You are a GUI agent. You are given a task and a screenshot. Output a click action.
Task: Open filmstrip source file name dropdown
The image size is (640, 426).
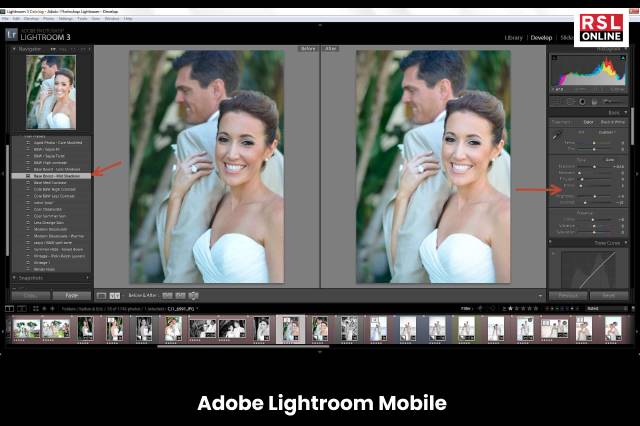pos(182,309)
